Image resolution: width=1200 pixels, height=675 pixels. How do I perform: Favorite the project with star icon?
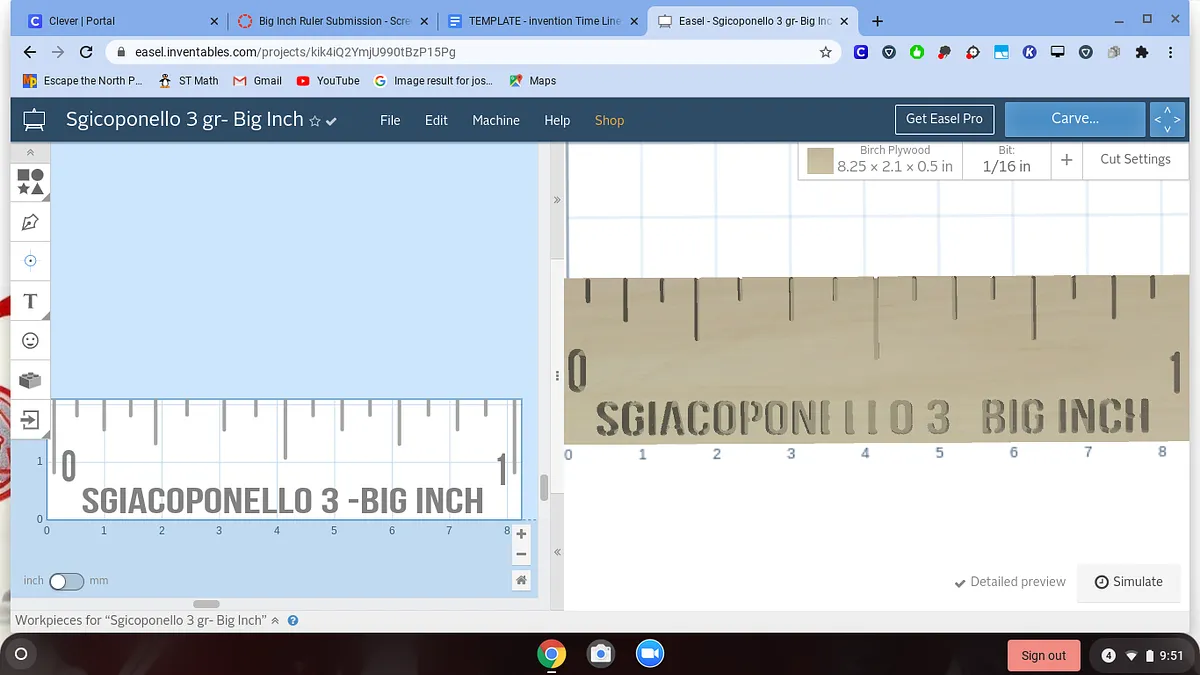coord(315,121)
